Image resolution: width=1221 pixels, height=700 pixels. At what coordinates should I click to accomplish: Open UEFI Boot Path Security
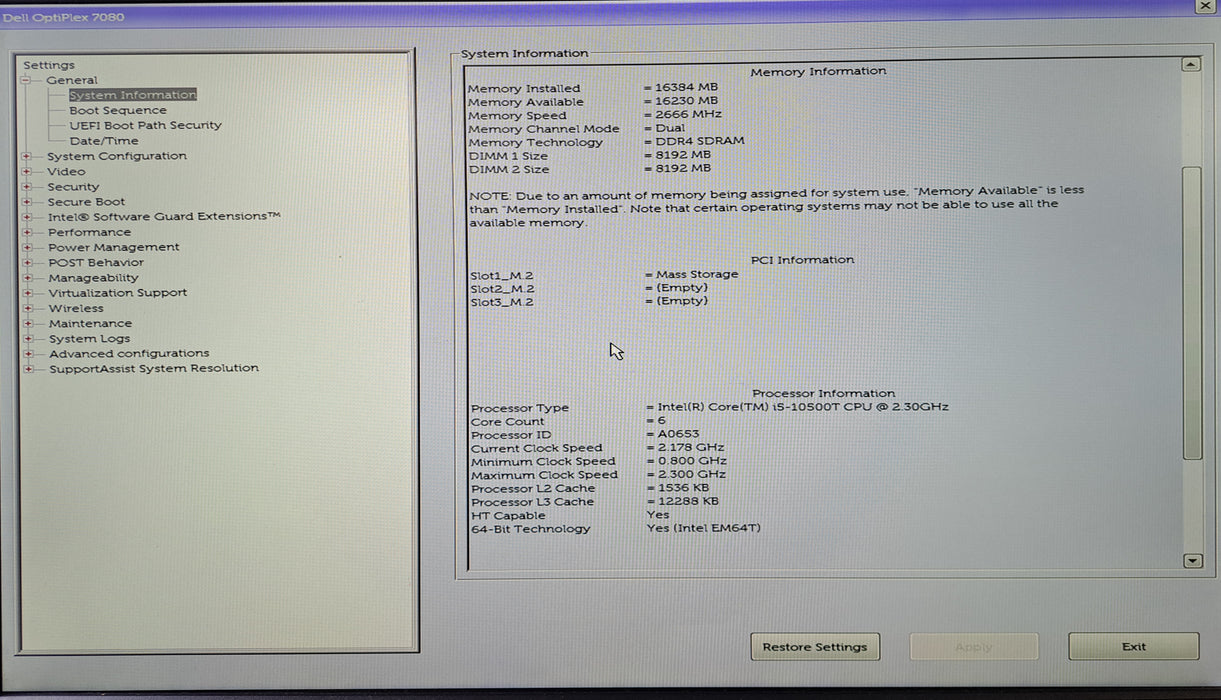click(x=145, y=125)
